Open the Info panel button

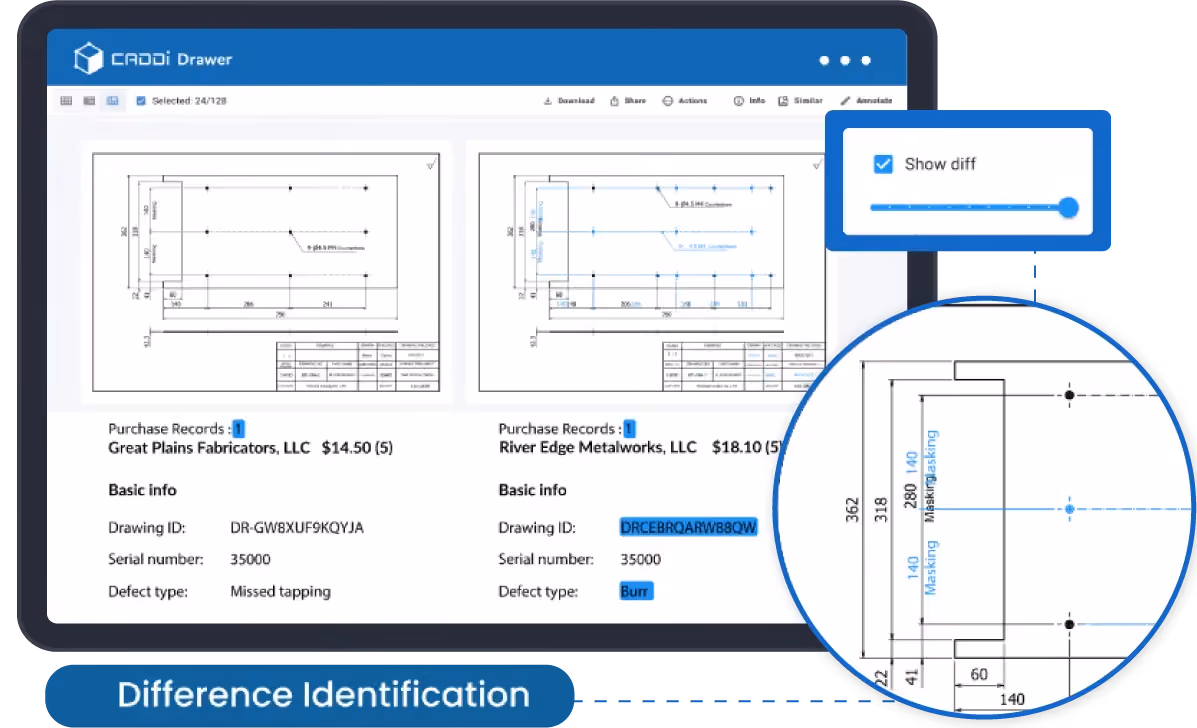(749, 101)
